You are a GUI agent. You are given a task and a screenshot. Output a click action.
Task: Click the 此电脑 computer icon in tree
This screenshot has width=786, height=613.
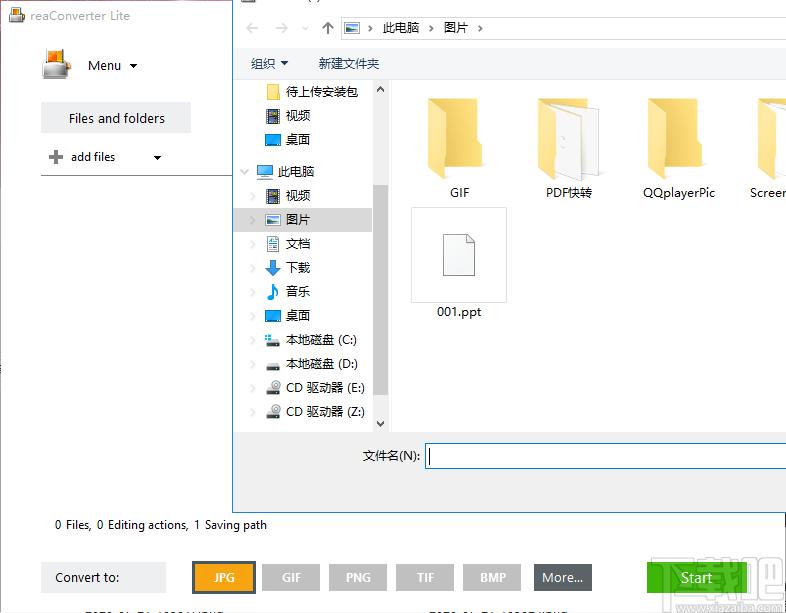(x=265, y=172)
